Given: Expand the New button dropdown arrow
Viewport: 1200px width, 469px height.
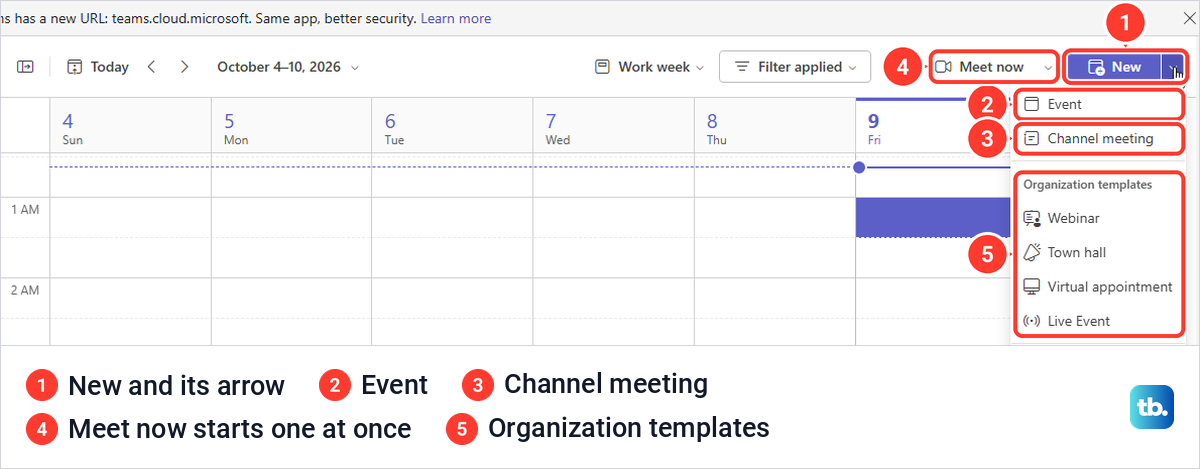Looking at the screenshot, I should (x=1173, y=67).
